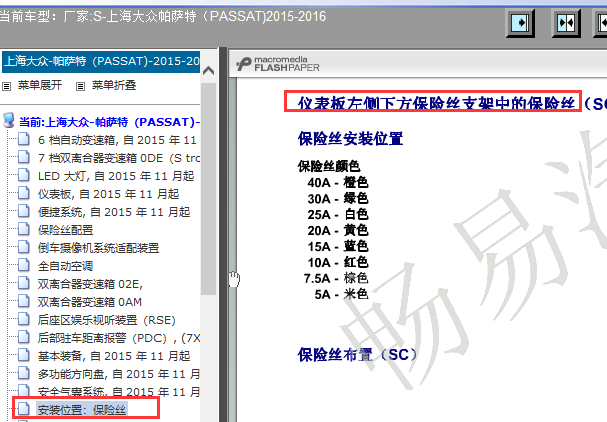Open 安全气囊系统 entry
Screen dimensions: 607x422
[119, 392]
